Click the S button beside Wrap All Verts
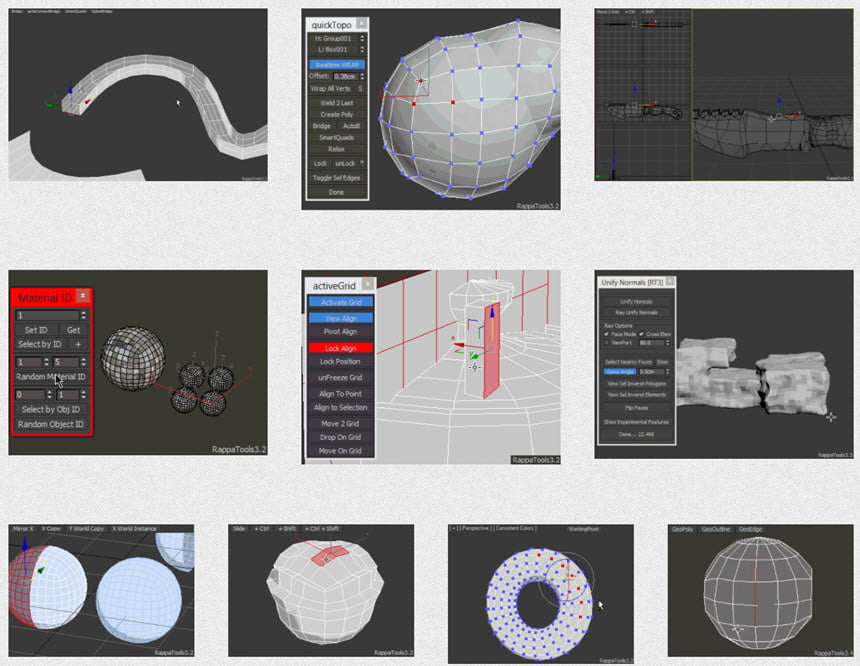 360,88
